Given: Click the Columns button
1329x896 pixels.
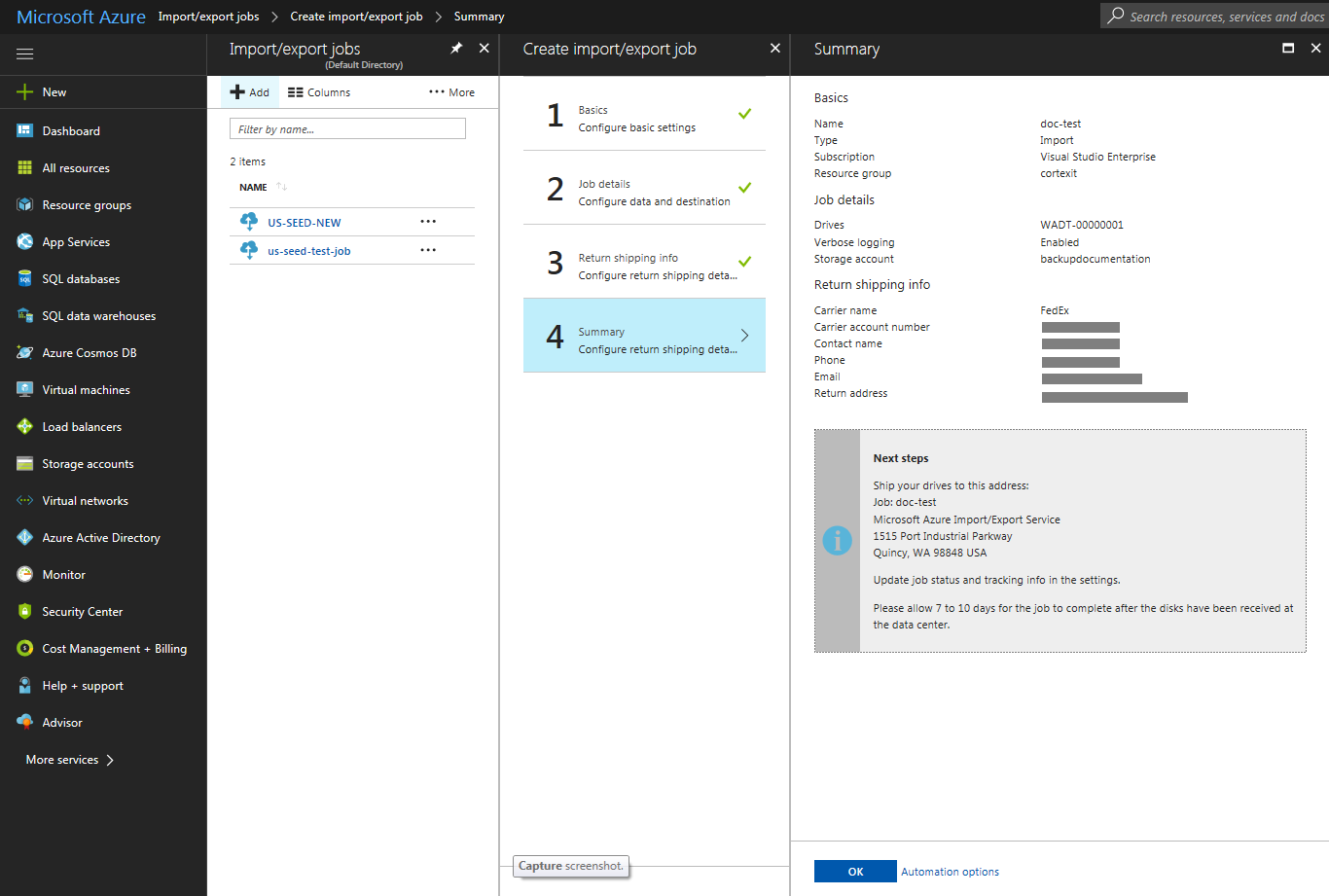Looking at the screenshot, I should (x=319, y=92).
